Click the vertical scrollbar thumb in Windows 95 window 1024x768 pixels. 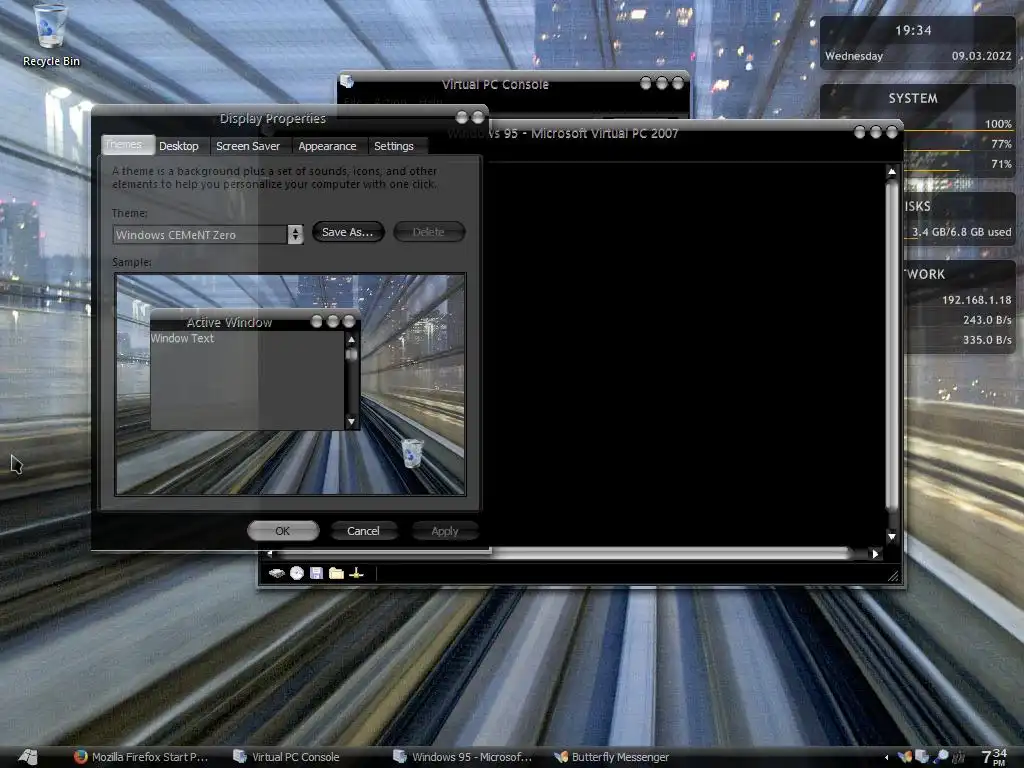click(x=891, y=346)
